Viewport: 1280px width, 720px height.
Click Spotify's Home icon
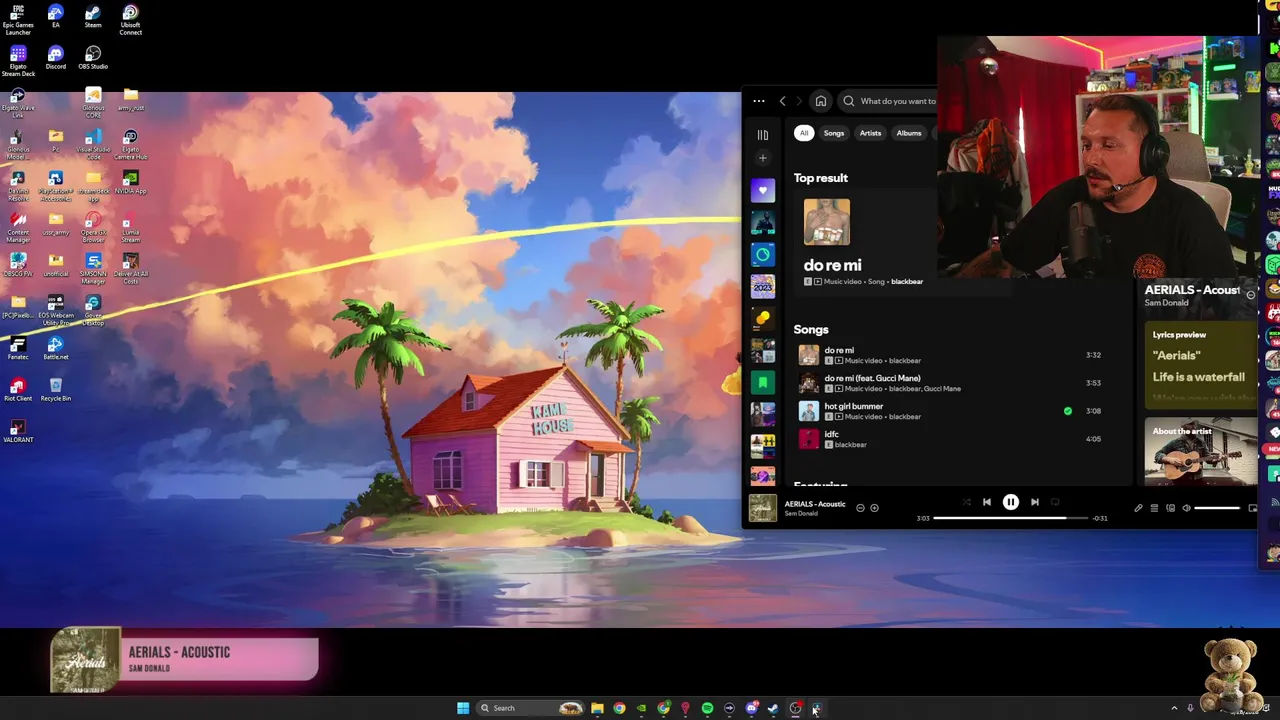820,101
